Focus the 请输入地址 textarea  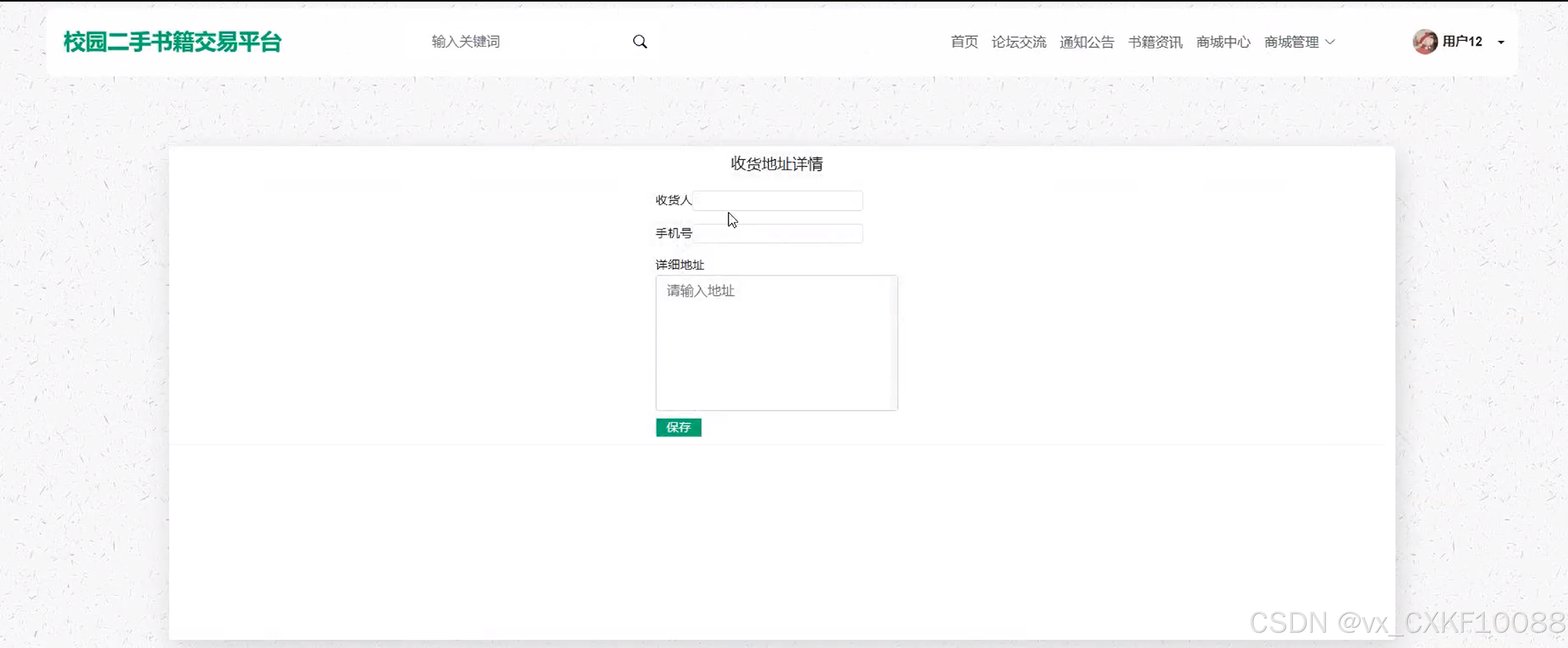(x=776, y=343)
